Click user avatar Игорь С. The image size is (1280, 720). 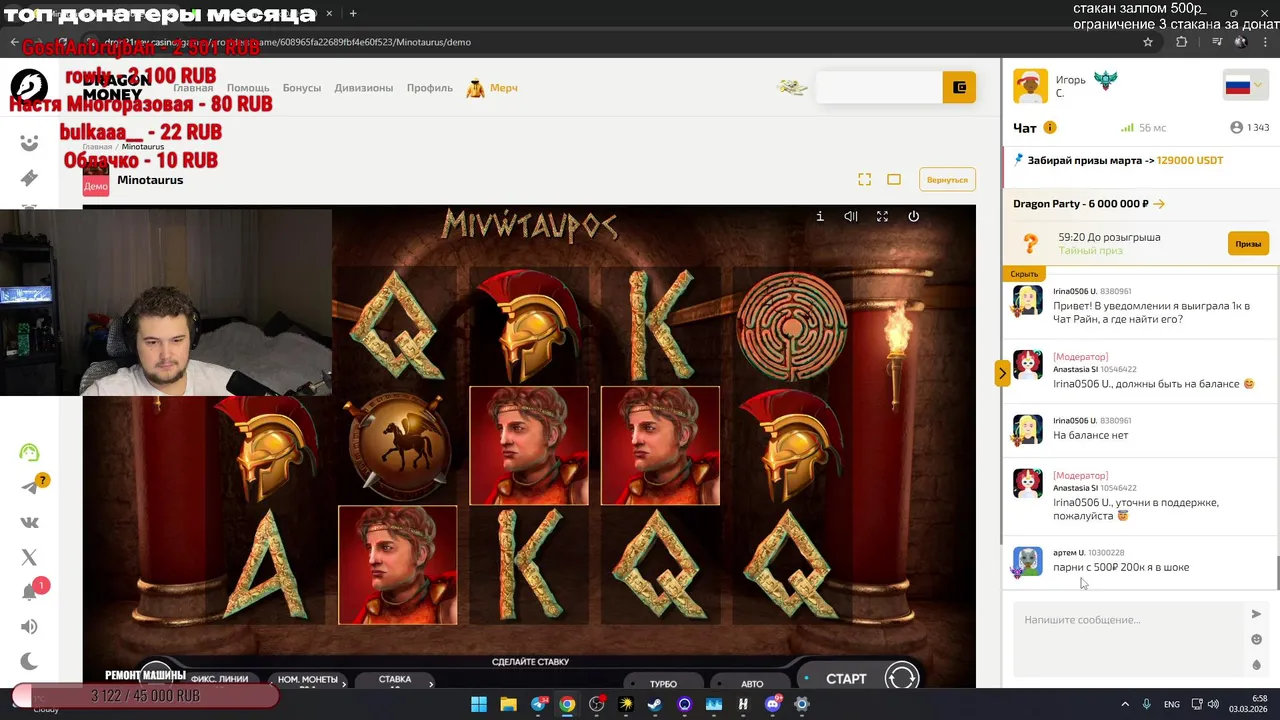click(1030, 86)
